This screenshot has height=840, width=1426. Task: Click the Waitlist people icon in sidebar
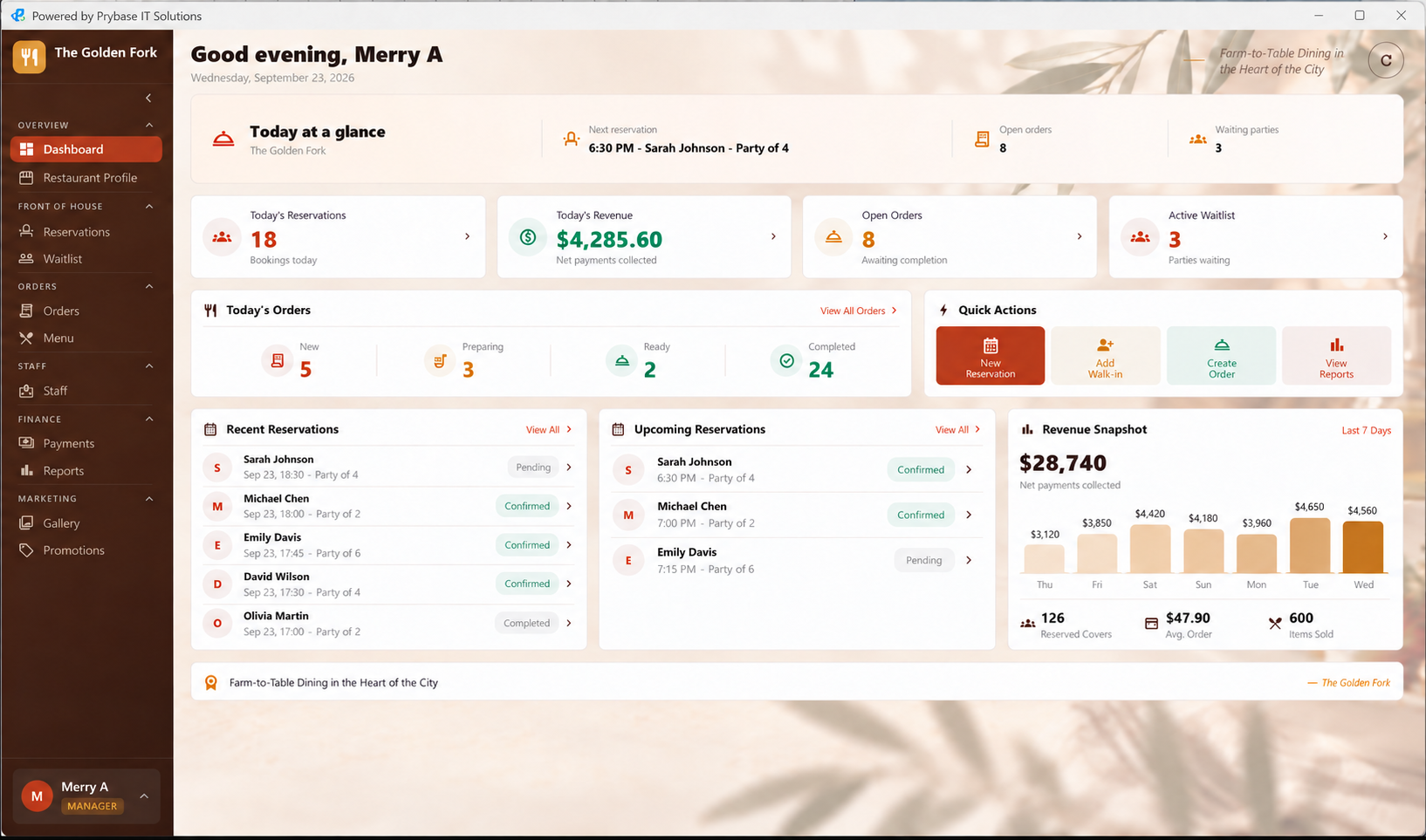click(26, 259)
